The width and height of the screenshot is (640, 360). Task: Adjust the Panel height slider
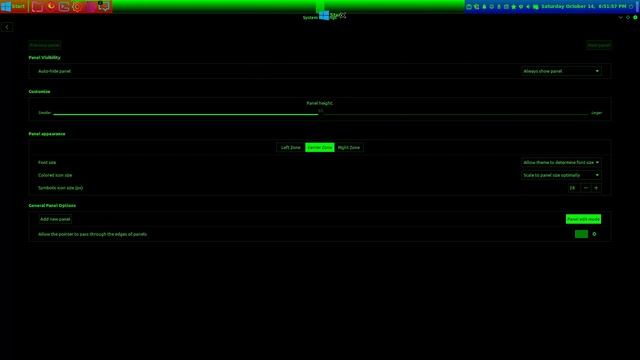(320, 114)
